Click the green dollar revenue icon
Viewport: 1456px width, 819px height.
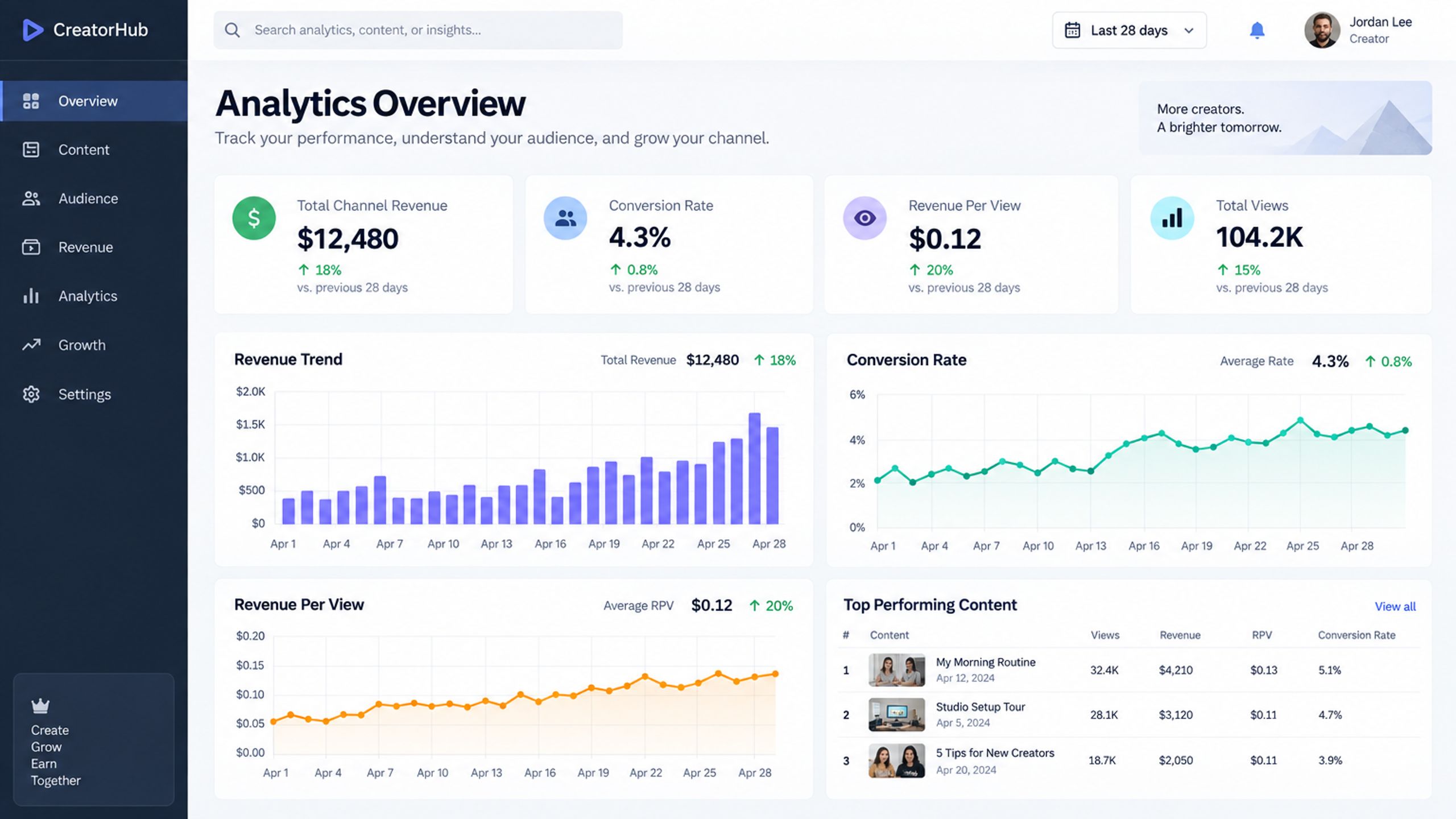pos(254,218)
